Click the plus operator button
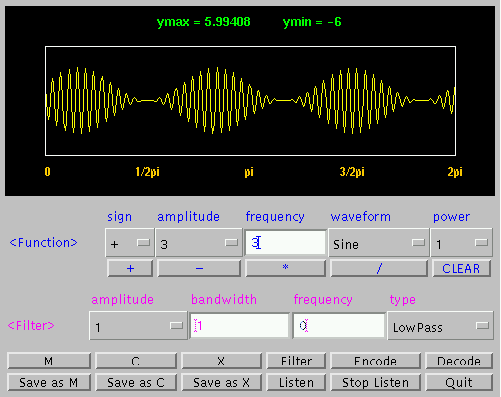The height and width of the screenshot is (397, 501). (130, 268)
